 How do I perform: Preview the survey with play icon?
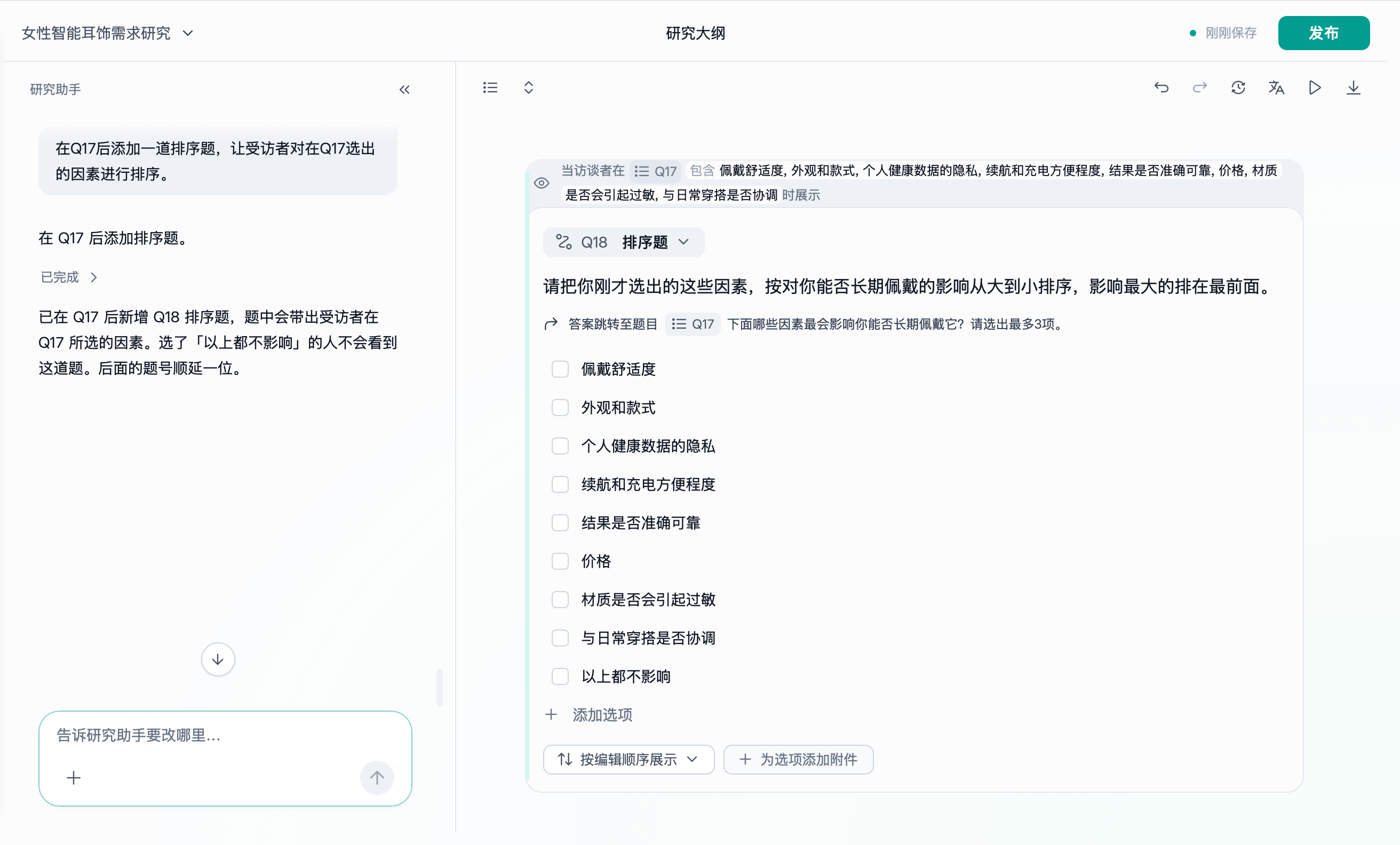(x=1315, y=87)
